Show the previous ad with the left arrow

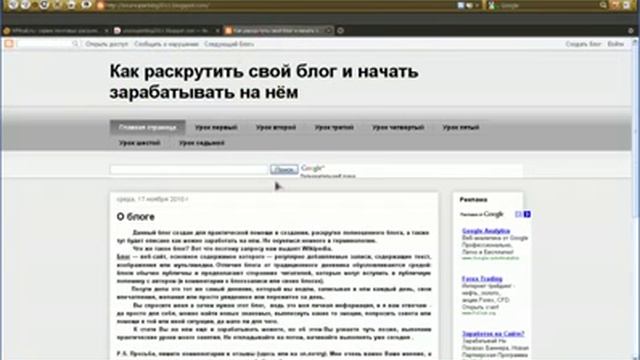[518, 214]
